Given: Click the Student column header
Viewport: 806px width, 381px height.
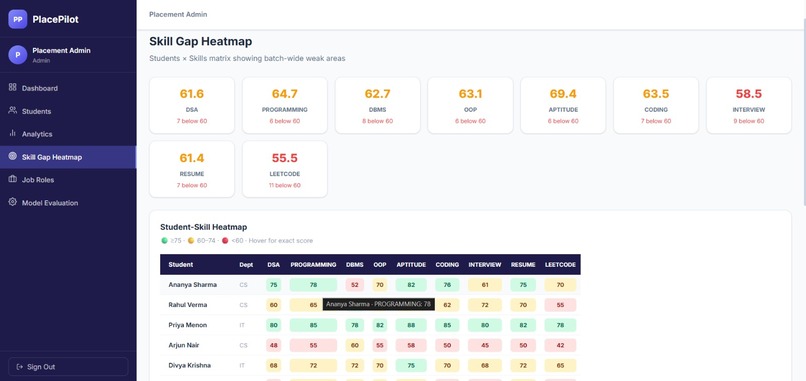Looking at the screenshot, I should pyautogui.click(x=180, y=265).
